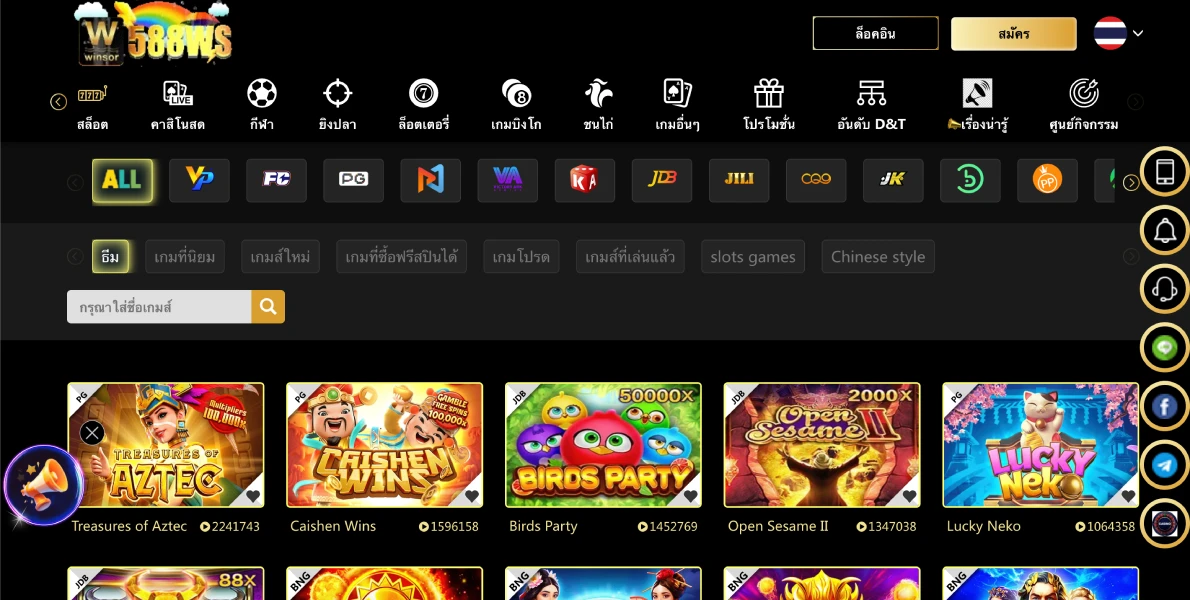Open mobile app phone icon

[1164, 172]
